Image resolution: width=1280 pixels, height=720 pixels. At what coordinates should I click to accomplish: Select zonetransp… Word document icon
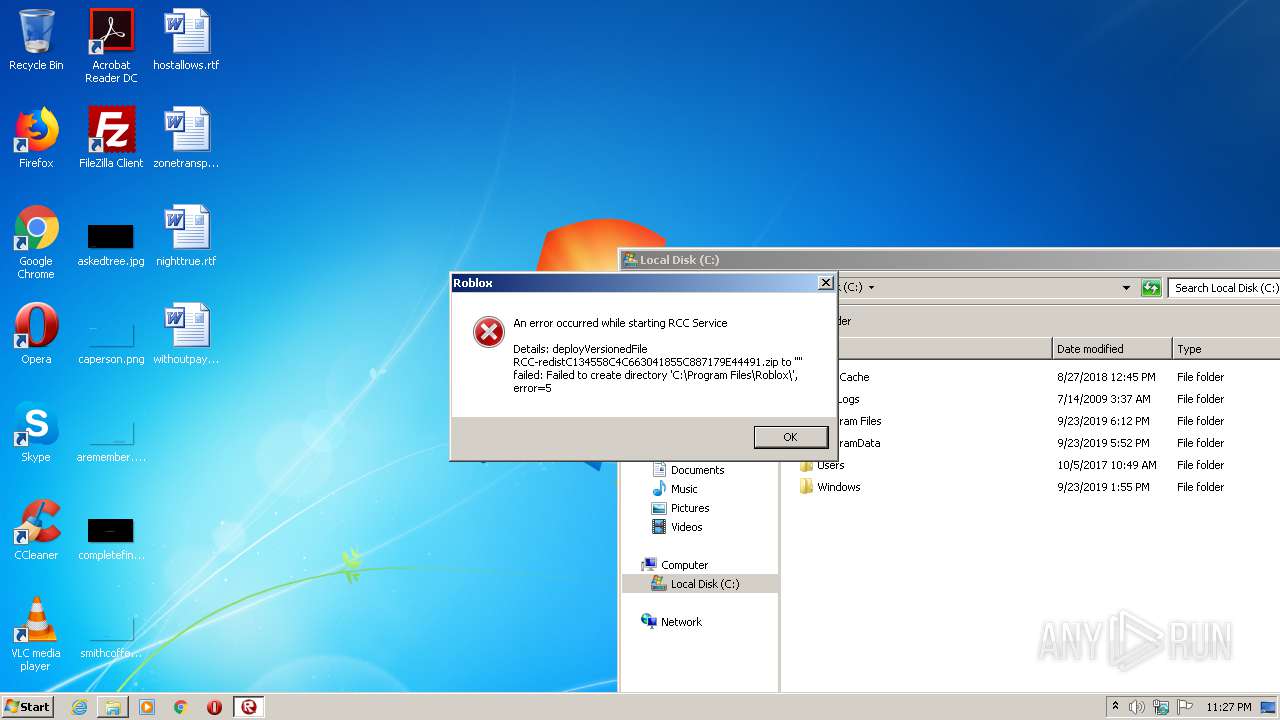(x=186, y=138)
